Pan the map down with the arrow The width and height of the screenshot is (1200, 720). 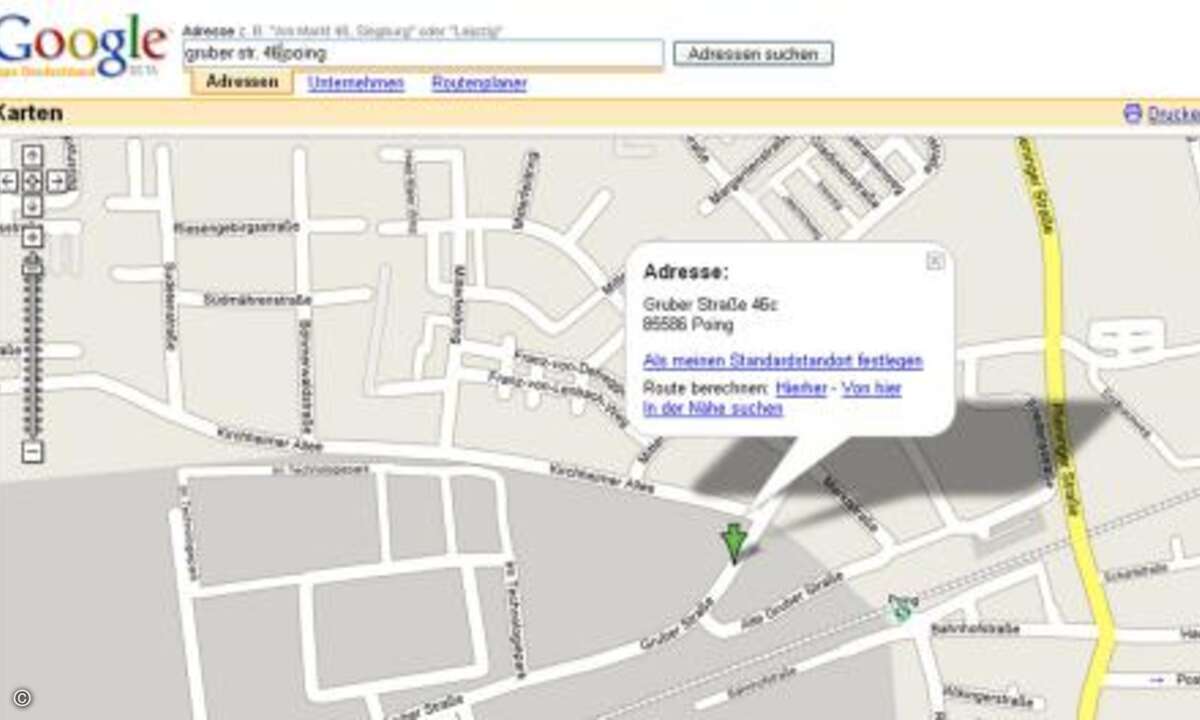32,206
